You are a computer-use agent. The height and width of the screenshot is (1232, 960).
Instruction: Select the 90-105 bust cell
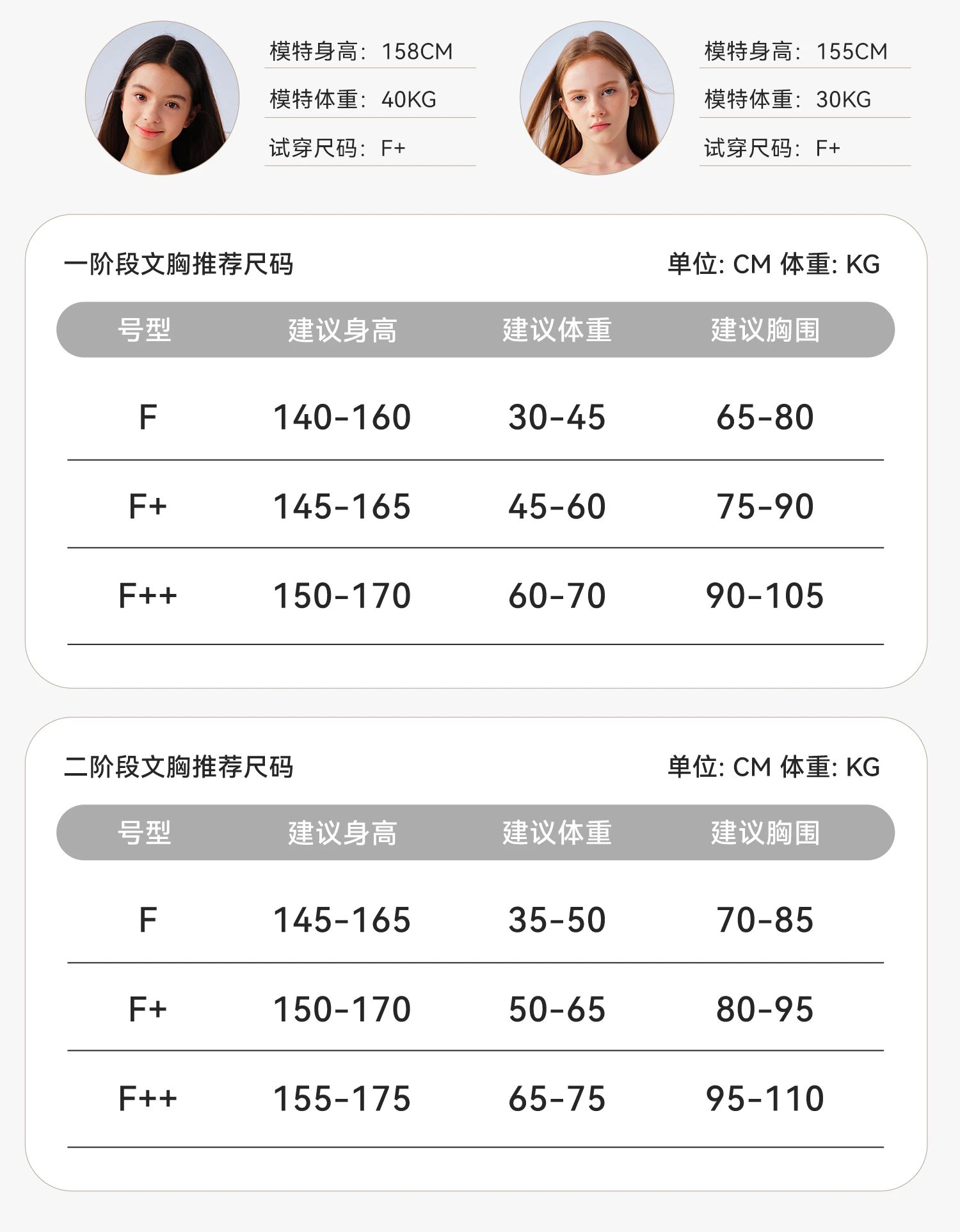(x=765, y=596)
